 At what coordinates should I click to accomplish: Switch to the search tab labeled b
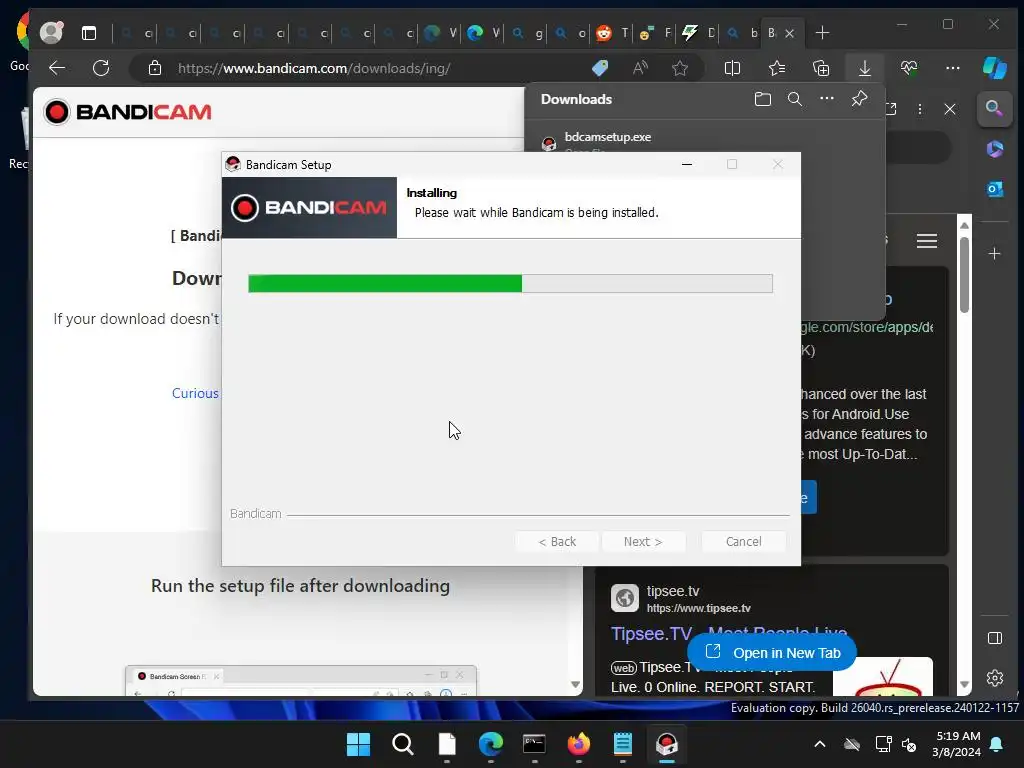tap(742, 33)
